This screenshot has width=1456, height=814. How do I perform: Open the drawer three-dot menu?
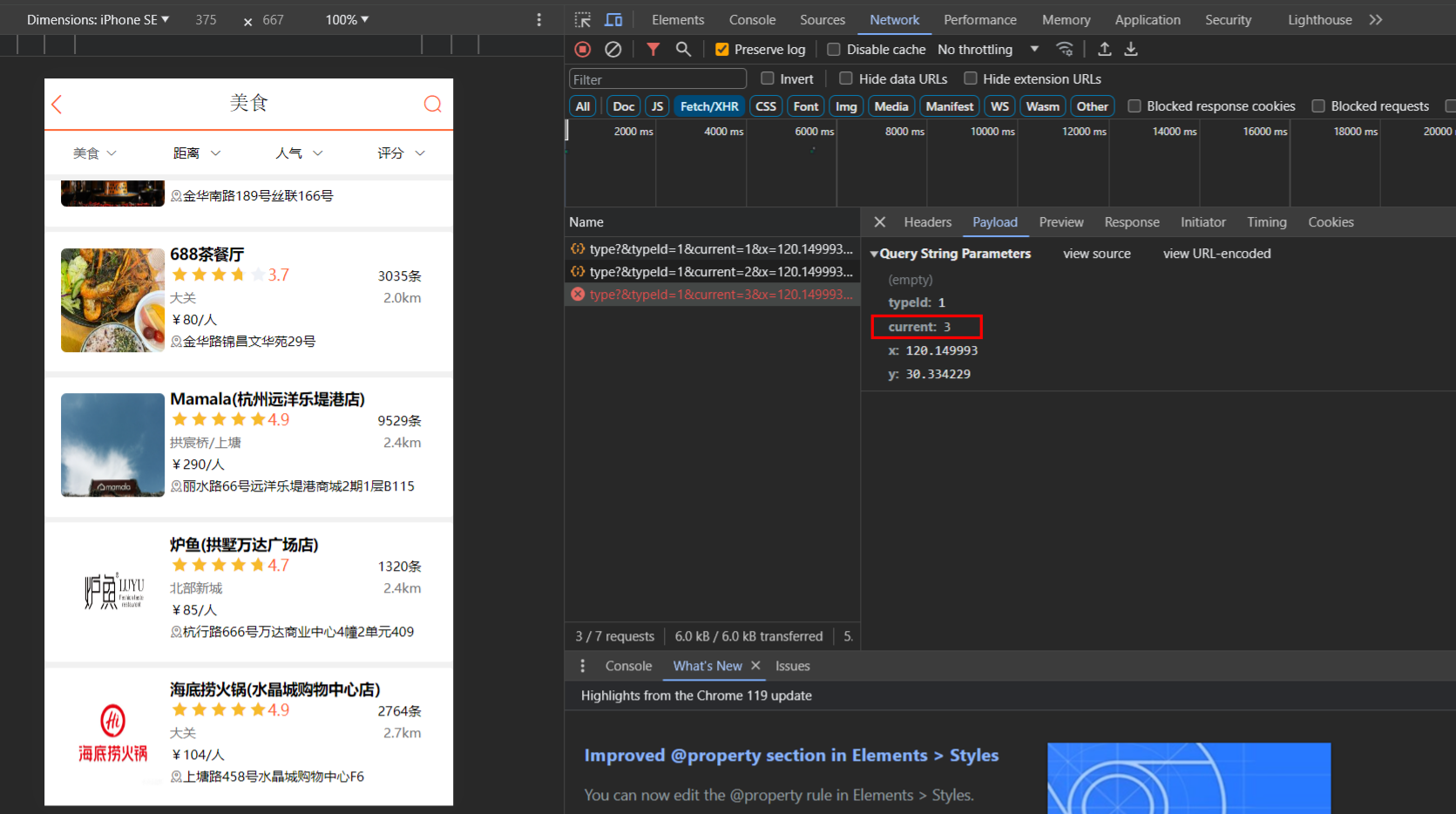(x=582, y=666)
